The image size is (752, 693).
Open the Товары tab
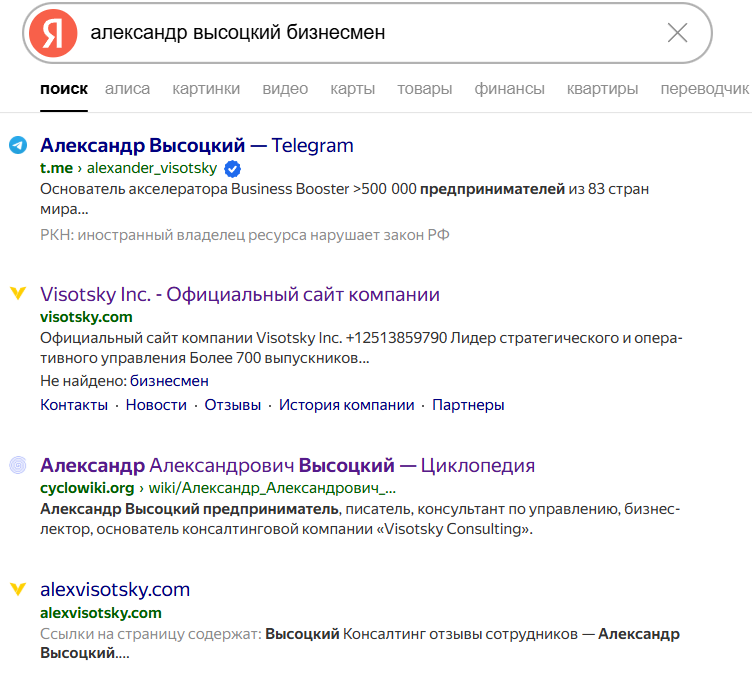424,89
